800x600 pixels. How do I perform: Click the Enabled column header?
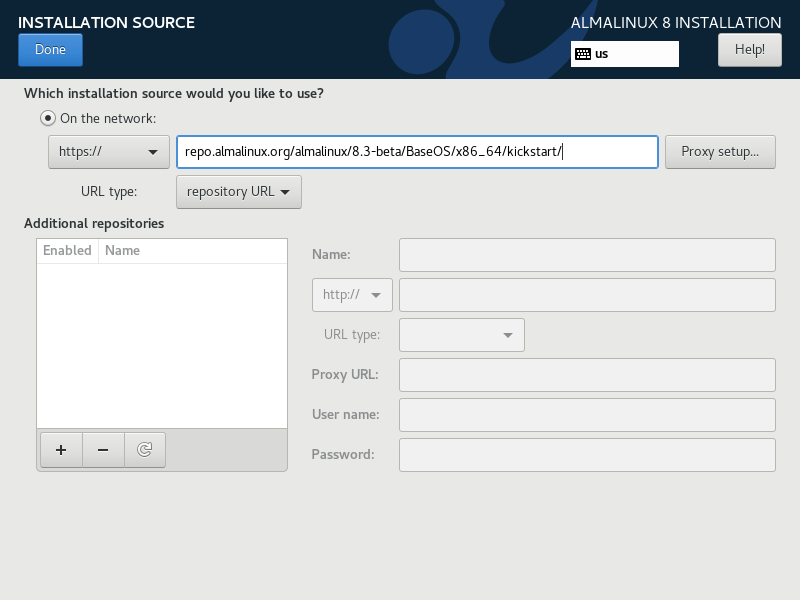coord(66,250)
